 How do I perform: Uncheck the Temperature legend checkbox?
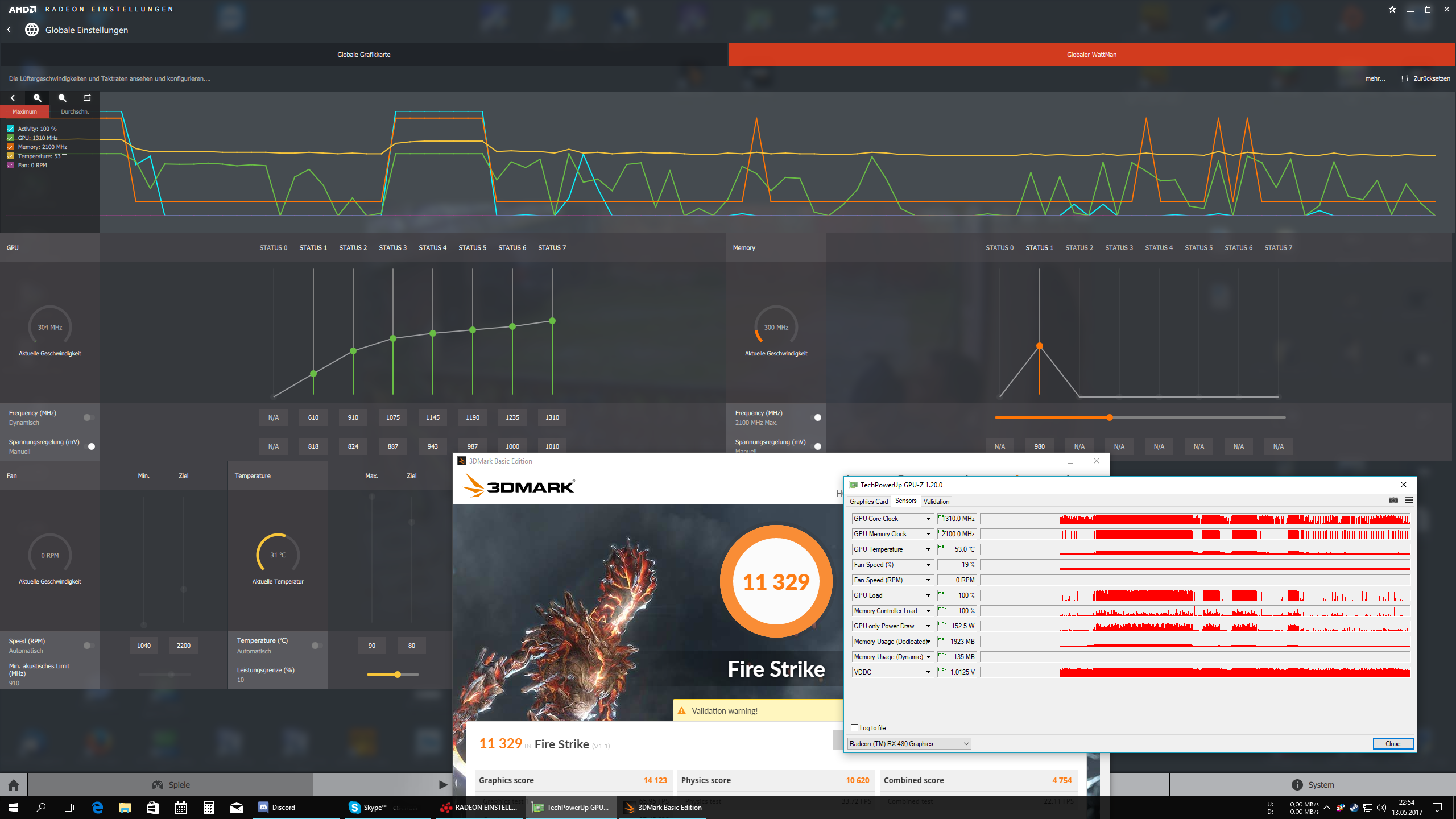tap(10, 156)
